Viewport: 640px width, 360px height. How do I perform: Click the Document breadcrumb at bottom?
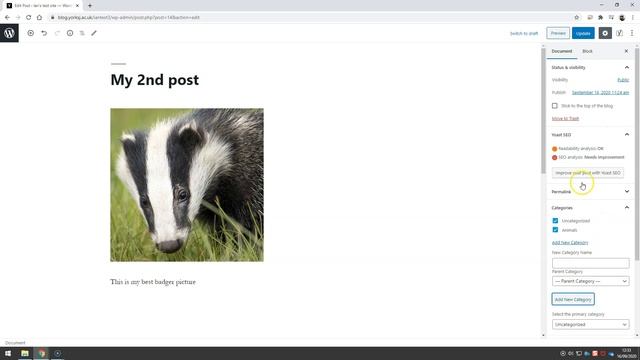(15, 343)
